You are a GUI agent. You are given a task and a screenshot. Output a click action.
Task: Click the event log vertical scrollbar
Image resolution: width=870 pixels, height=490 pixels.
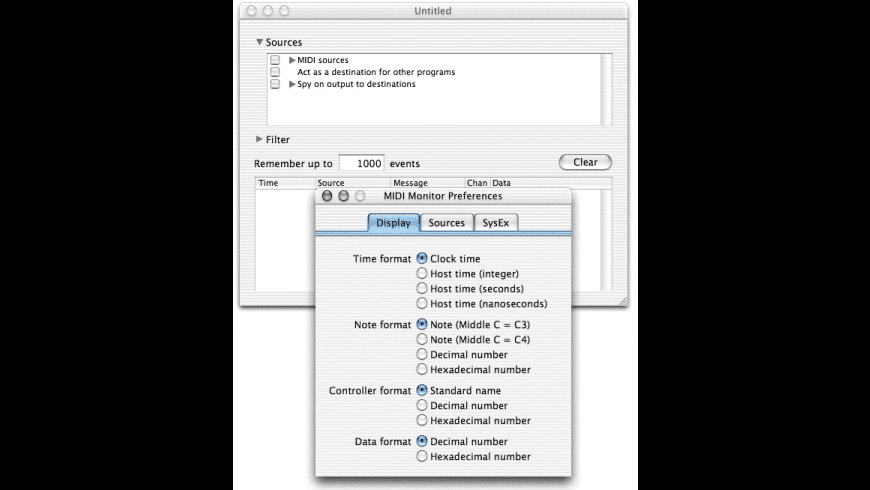[x=606, y=240]
